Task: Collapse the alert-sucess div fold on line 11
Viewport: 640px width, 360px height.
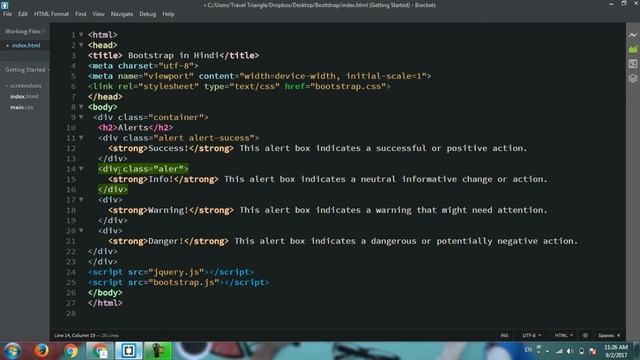Action: click(x=81, y=138)
